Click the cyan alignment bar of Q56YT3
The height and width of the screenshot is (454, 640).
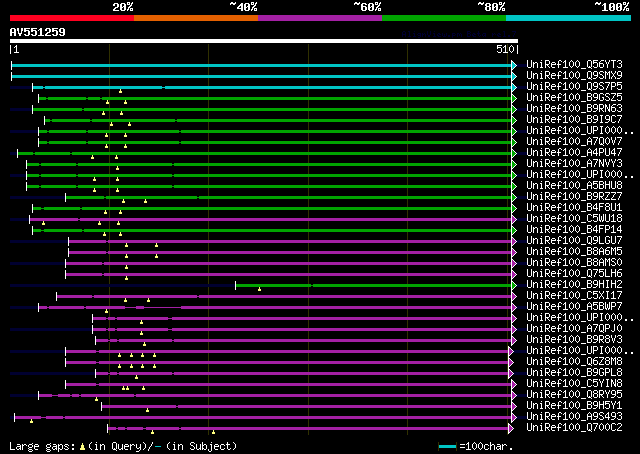click(x=262, y=65)
